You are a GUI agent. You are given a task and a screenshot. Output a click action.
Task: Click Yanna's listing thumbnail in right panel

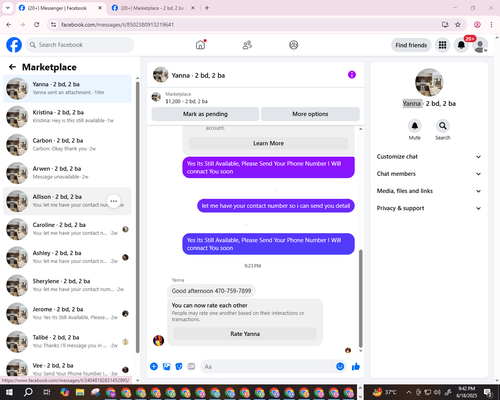coord(429,82)
